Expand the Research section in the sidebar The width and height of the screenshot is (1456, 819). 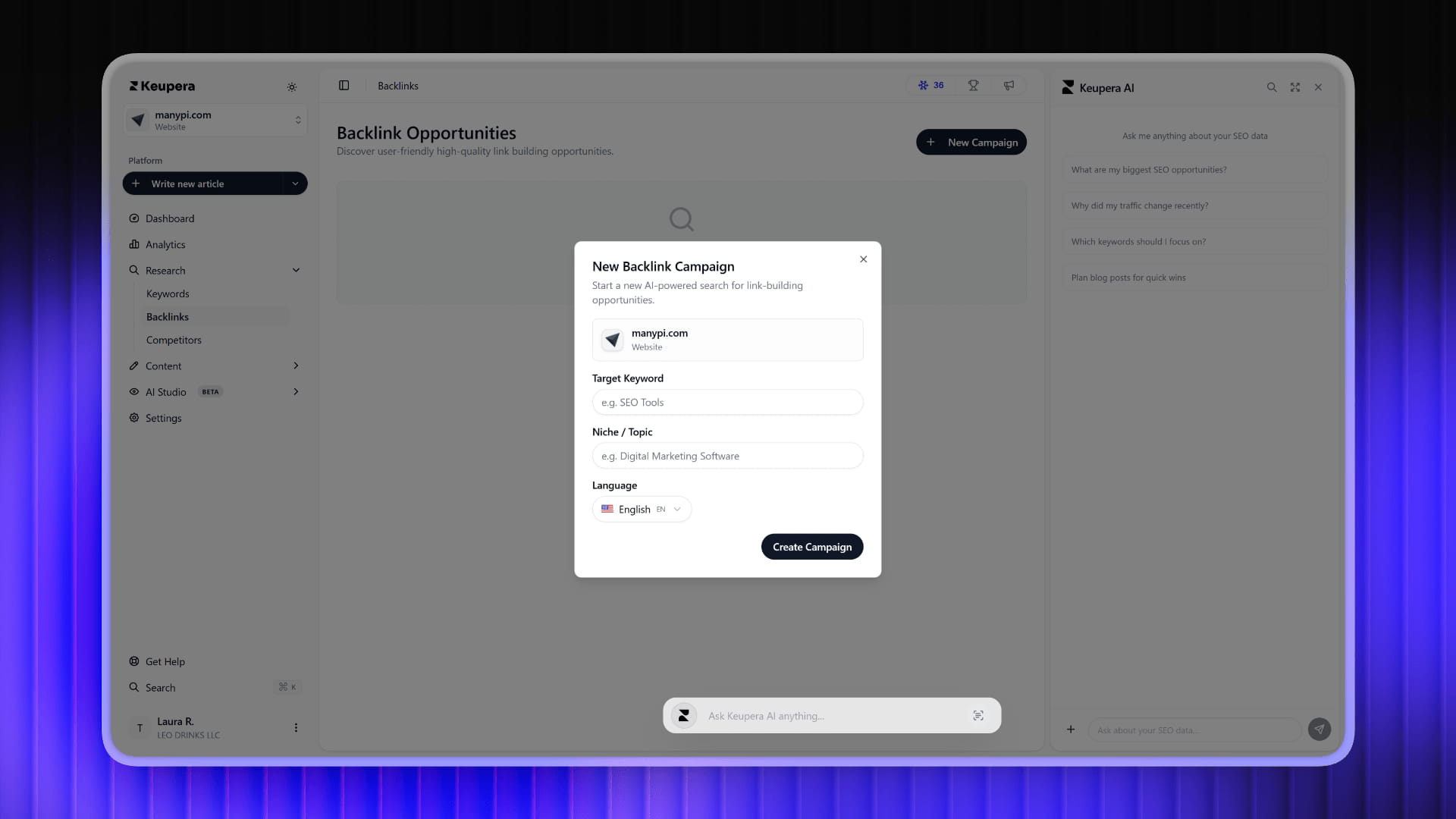point(296,270)
